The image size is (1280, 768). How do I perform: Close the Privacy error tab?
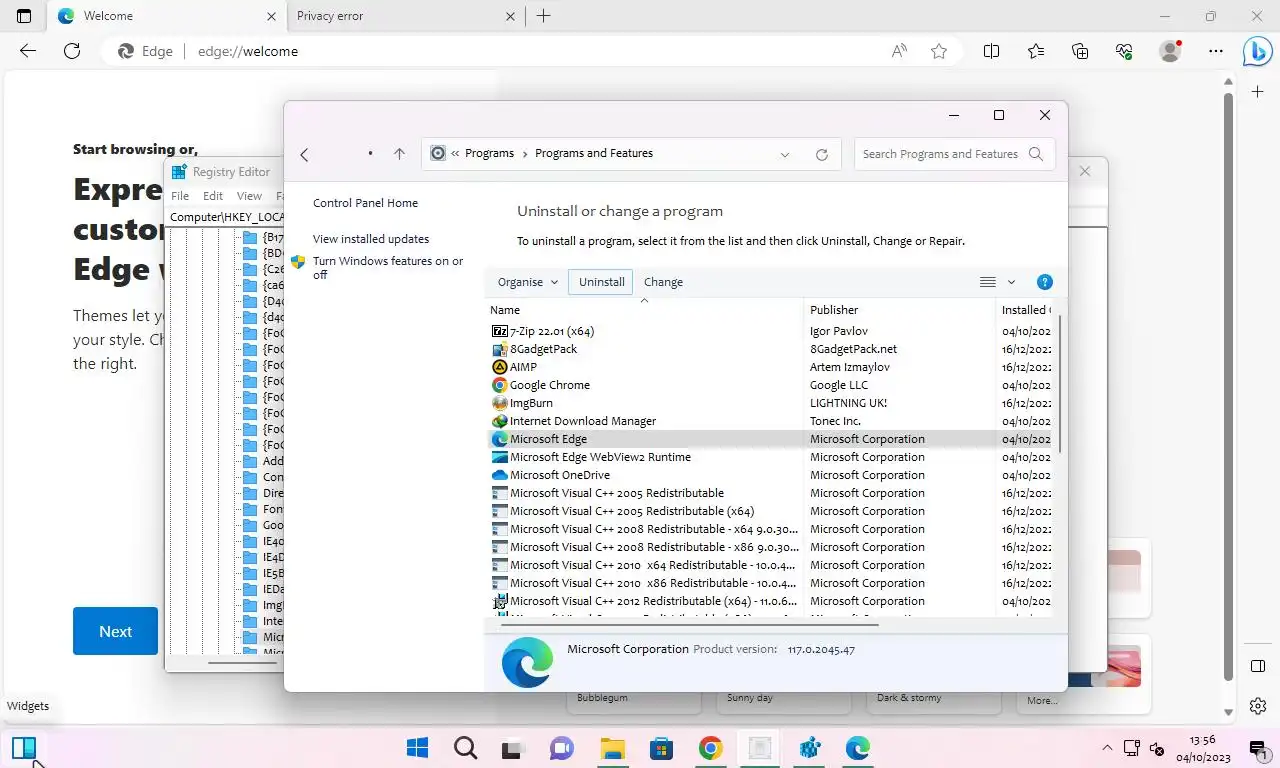click(x=511, y=16)
